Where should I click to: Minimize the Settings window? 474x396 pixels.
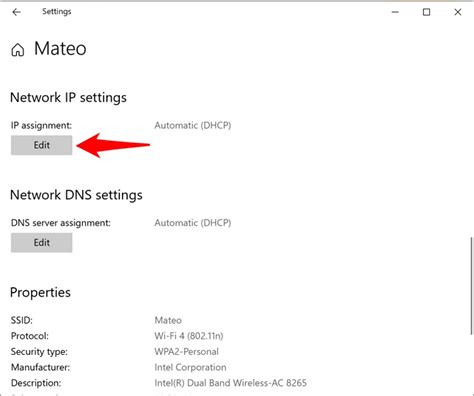click(x=395, y=12)
